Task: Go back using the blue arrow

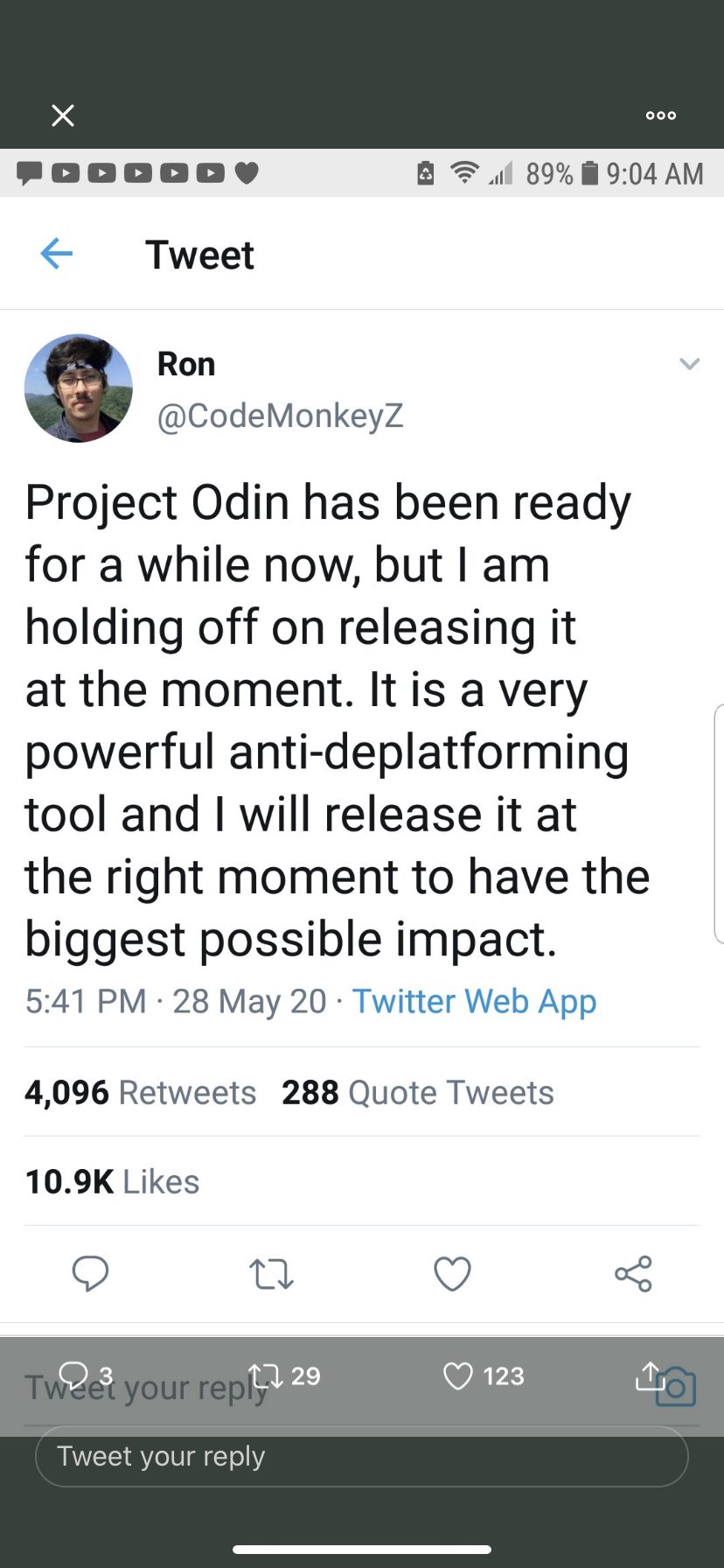Action: (x=57, y=254)
